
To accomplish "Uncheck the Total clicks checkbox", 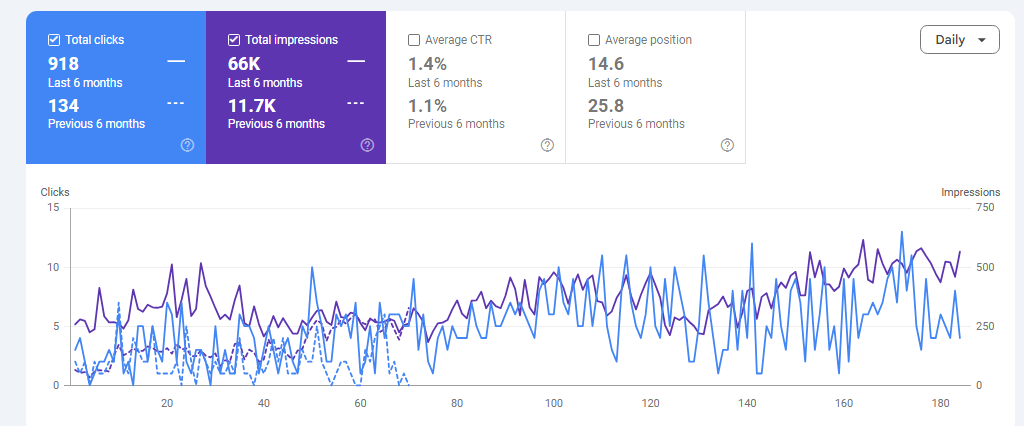I will (x=54, y=40).
